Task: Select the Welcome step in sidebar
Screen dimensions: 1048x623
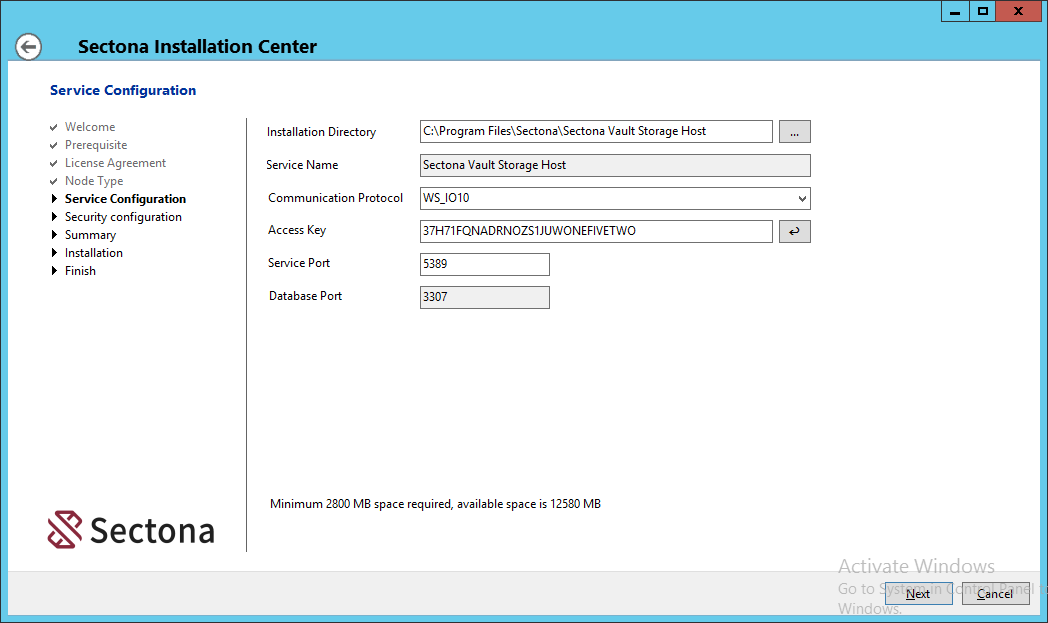Action: tap(90, 127)
